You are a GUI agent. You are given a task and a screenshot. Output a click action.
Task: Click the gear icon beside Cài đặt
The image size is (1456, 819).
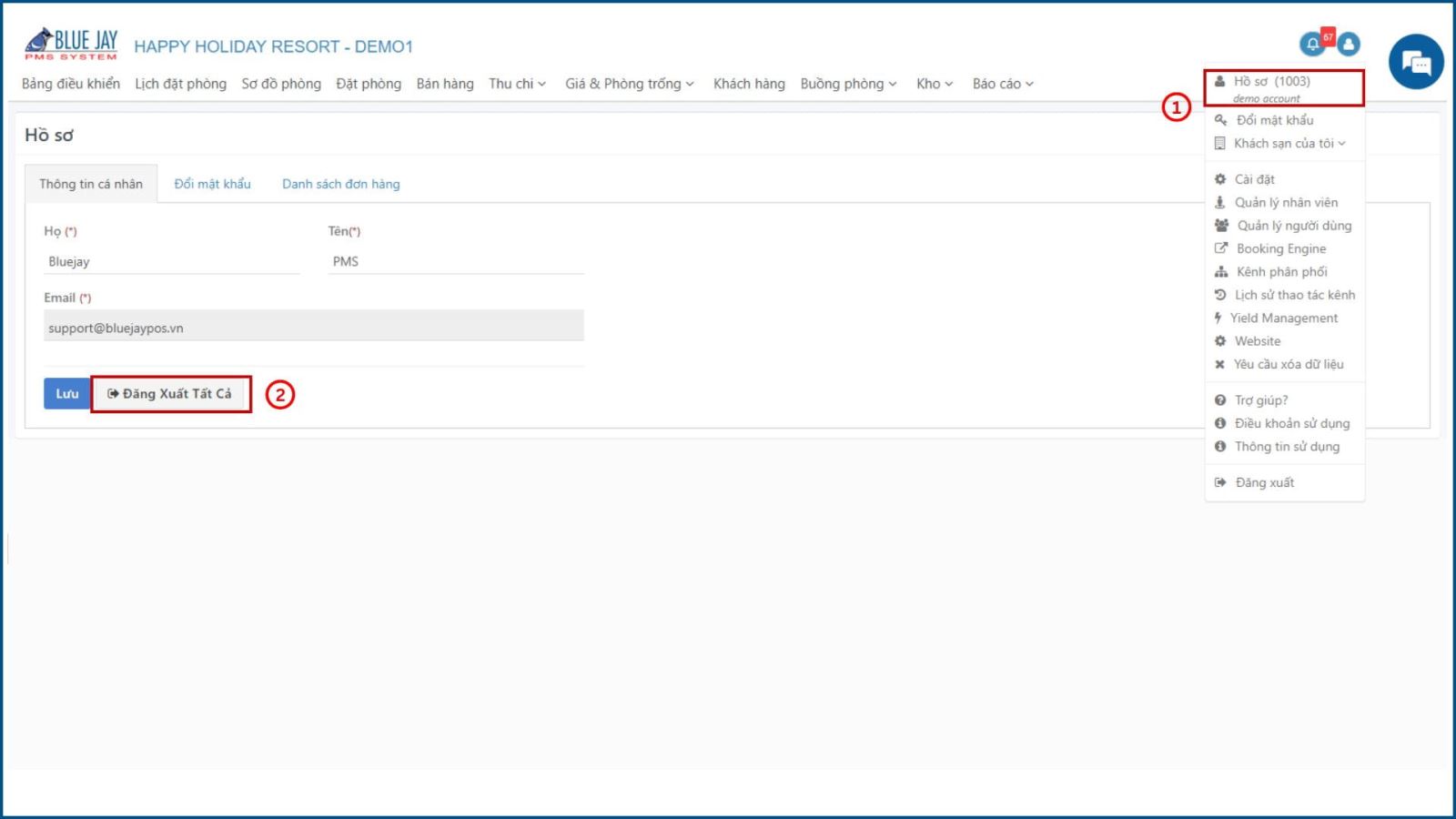[1220, 179]
